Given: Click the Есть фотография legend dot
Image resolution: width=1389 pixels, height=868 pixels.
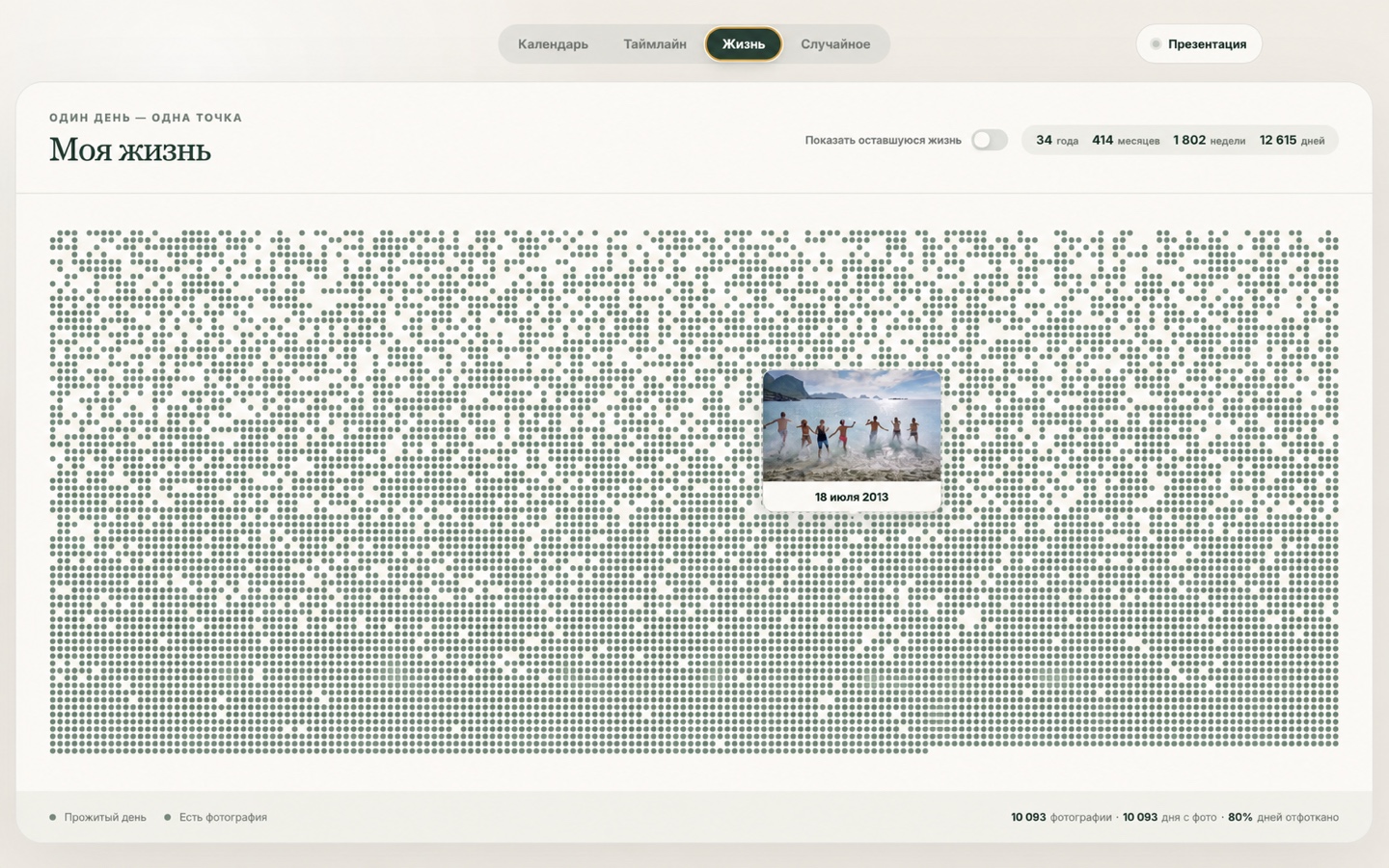Looking at the screenshot, I should coord(168,818).
